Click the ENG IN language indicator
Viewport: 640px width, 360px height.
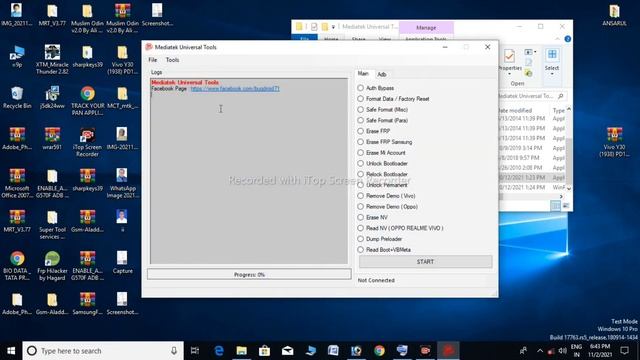[576, 351]
